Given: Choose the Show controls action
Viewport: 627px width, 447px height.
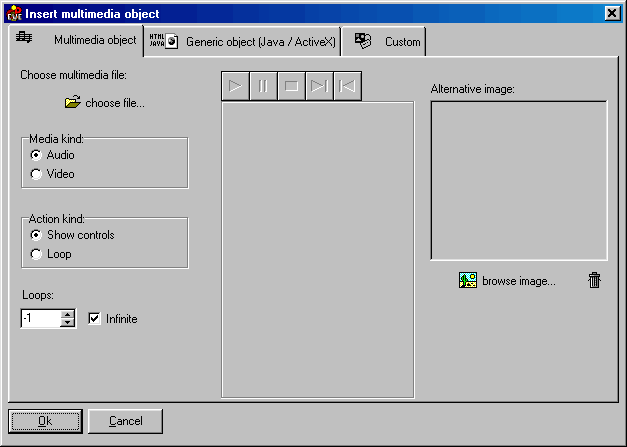Looking at the screenshot, I should 37,235.
